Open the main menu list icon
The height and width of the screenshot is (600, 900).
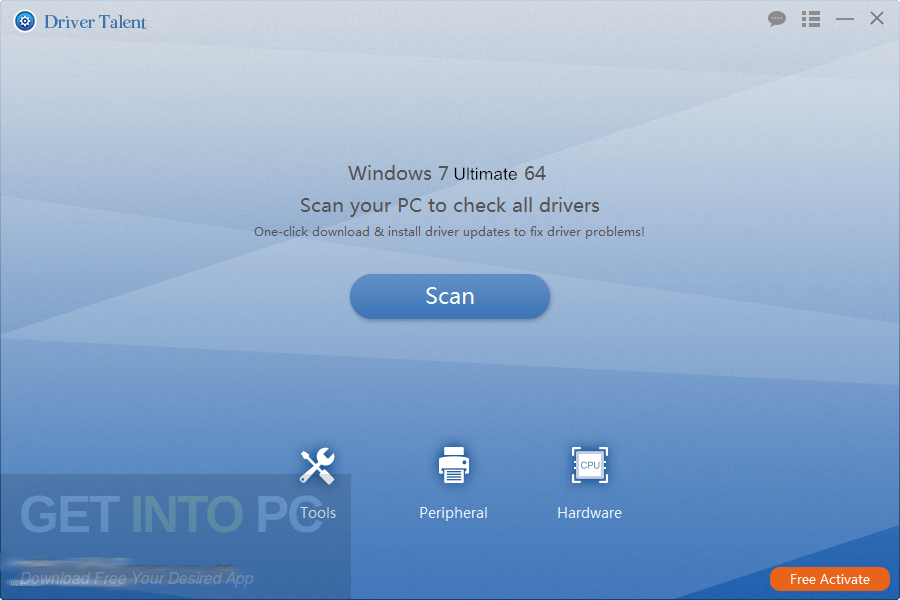pyautogui.click(x=810, y=19)
